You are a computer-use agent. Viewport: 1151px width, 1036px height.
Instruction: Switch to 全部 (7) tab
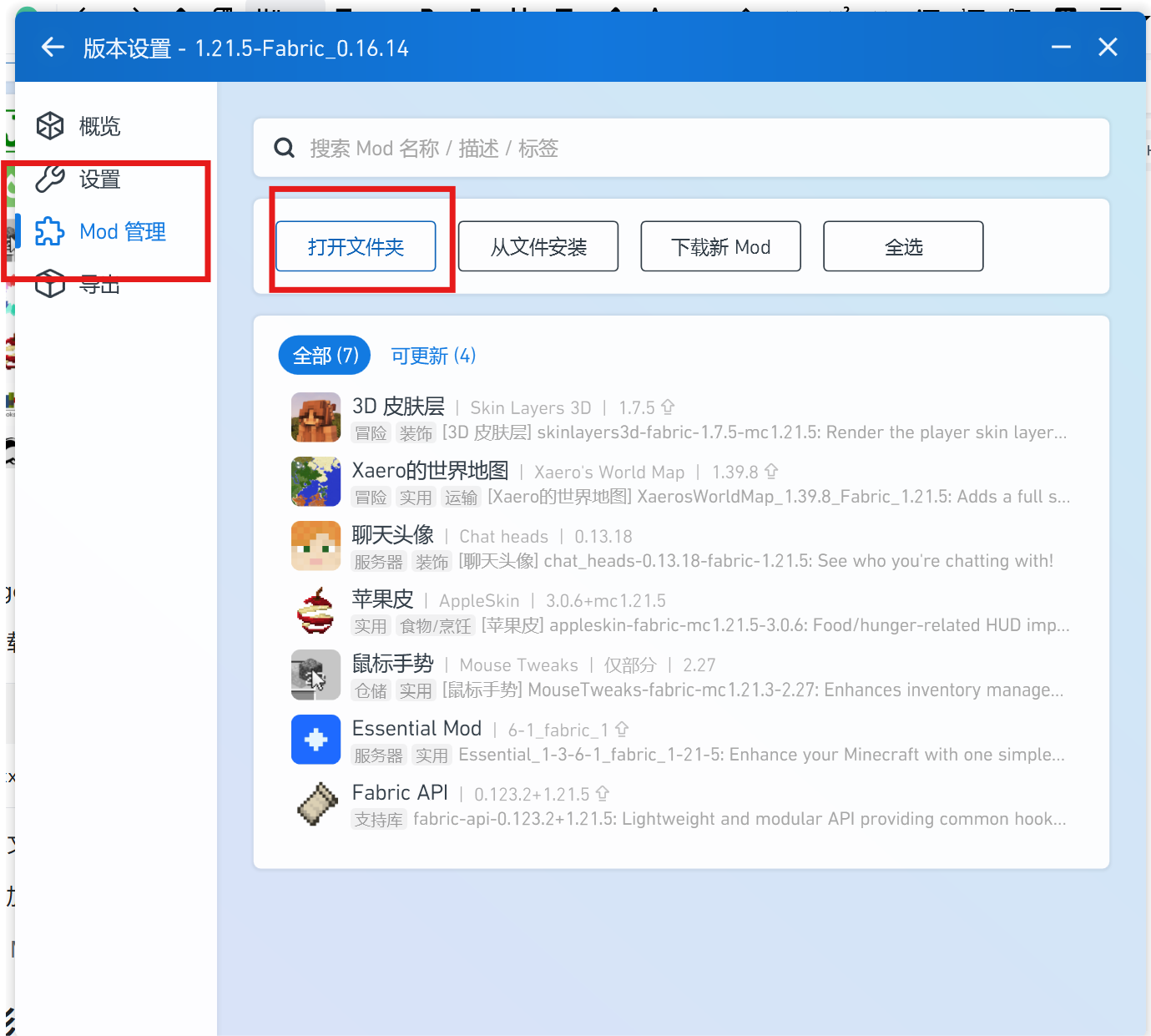point(325,356)
